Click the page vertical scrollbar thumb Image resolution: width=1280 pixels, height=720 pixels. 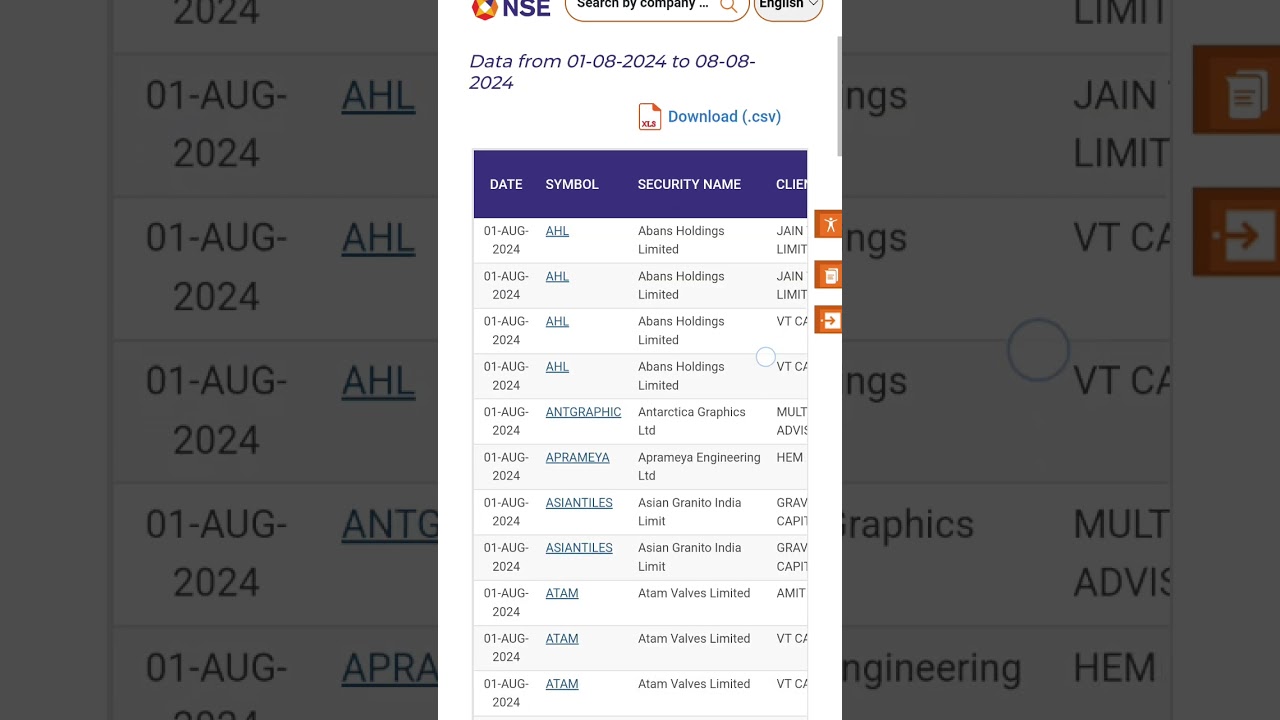839,95
